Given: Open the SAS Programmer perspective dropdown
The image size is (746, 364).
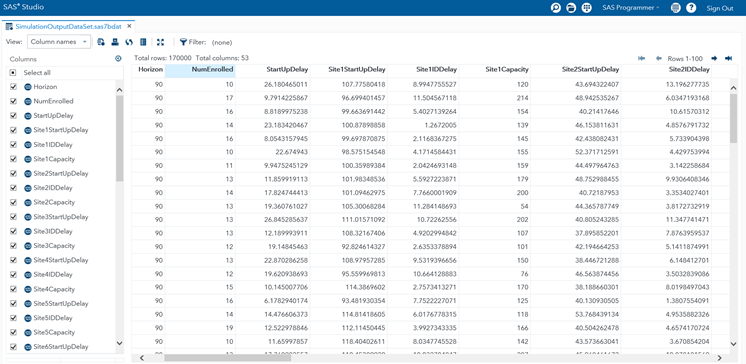Looking at the screenshot, I should coord(630,8).
